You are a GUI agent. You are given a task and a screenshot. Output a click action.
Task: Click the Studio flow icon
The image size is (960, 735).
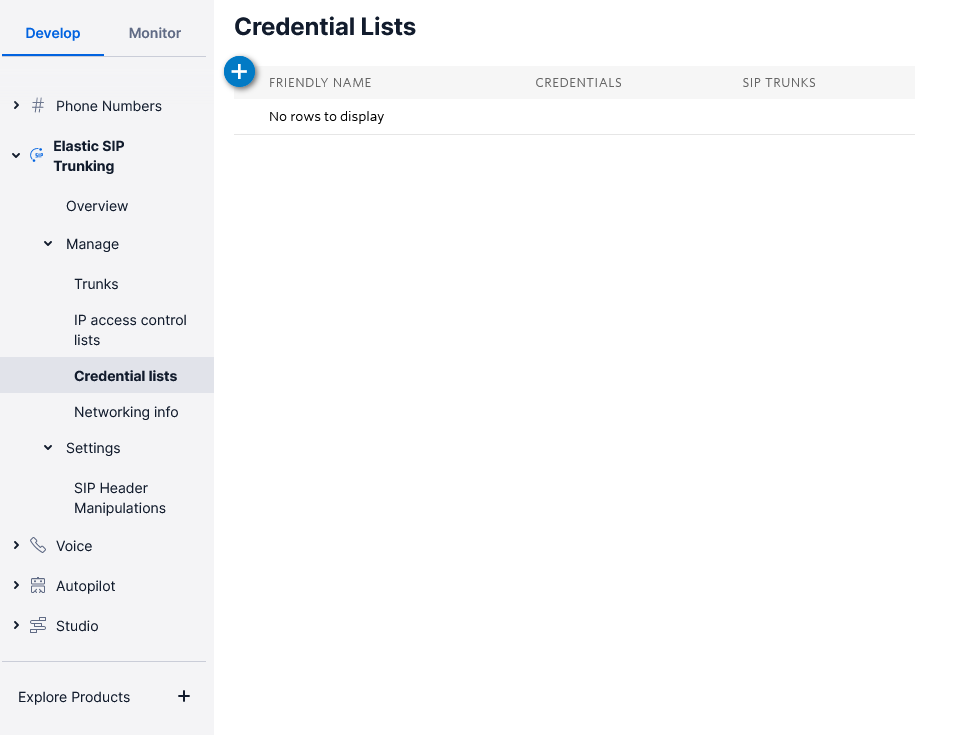(38, 625)
